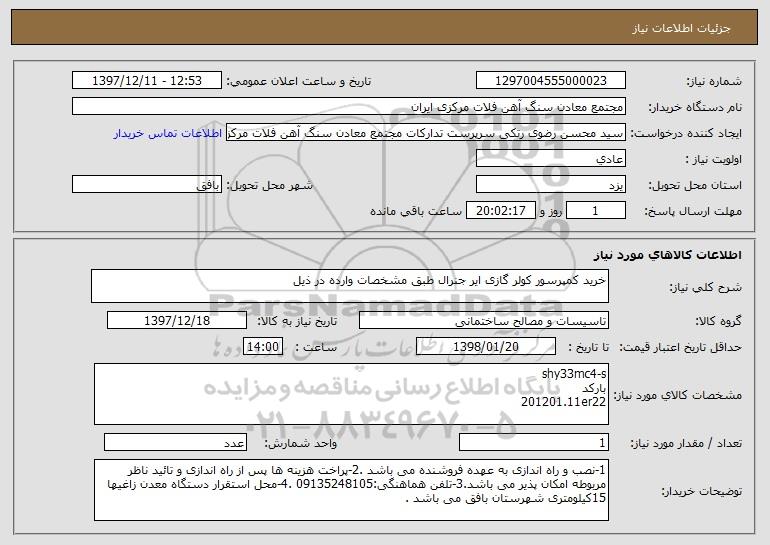Click the text ساعت باقی مانده
Viewport: 770px width, 545px height.
tap(416, 212)
